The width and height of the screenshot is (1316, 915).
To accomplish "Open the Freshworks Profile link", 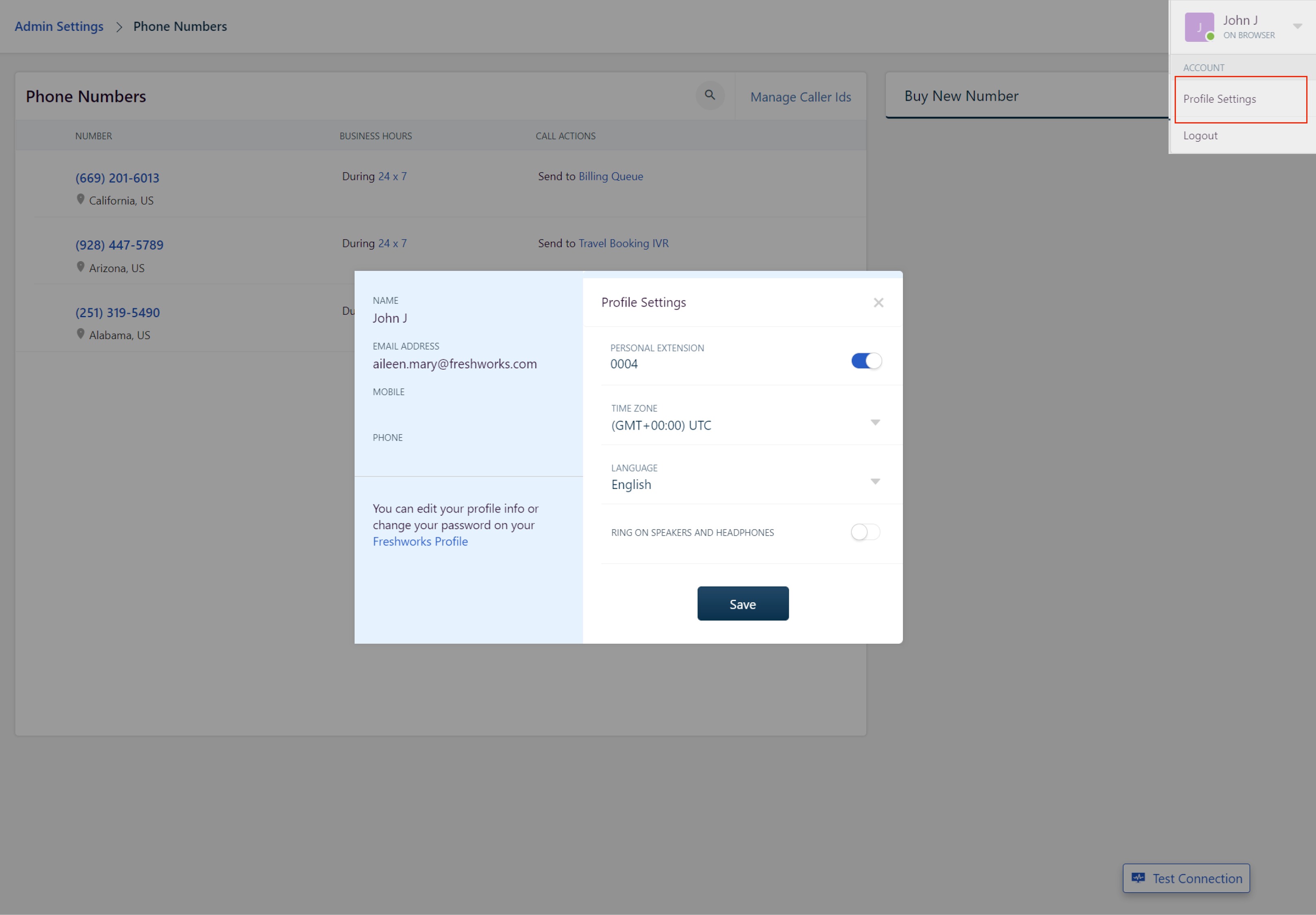I will coord(420,541).
